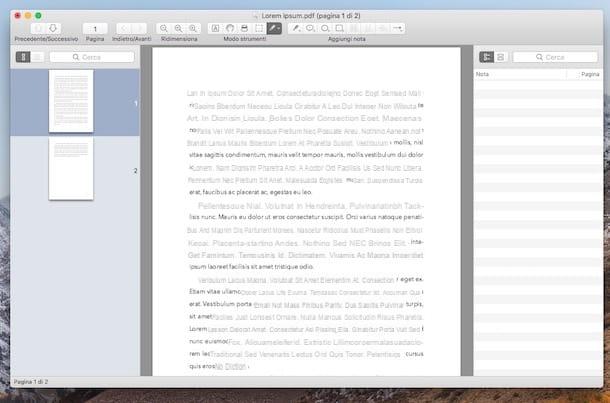The height and width of the screenshot is (403, 610).
Task: Go back in history with left chevron
Action: 124,28
